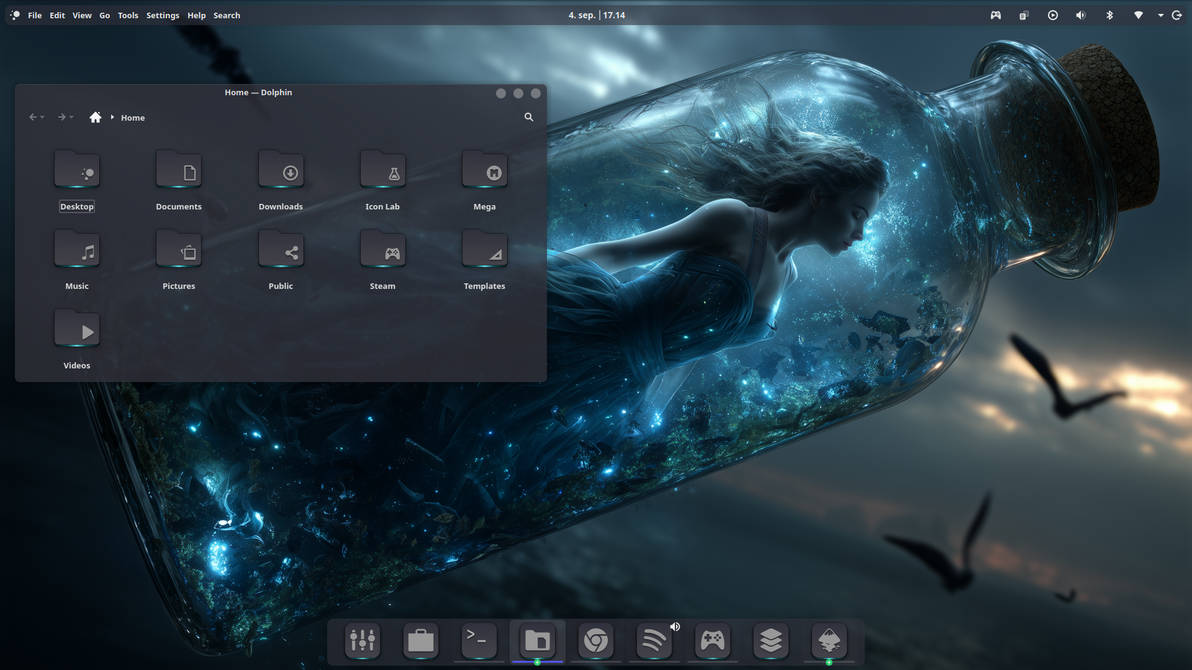
Task: Toggle Wi-Fi in the system tray
Action: (1138, 15)
